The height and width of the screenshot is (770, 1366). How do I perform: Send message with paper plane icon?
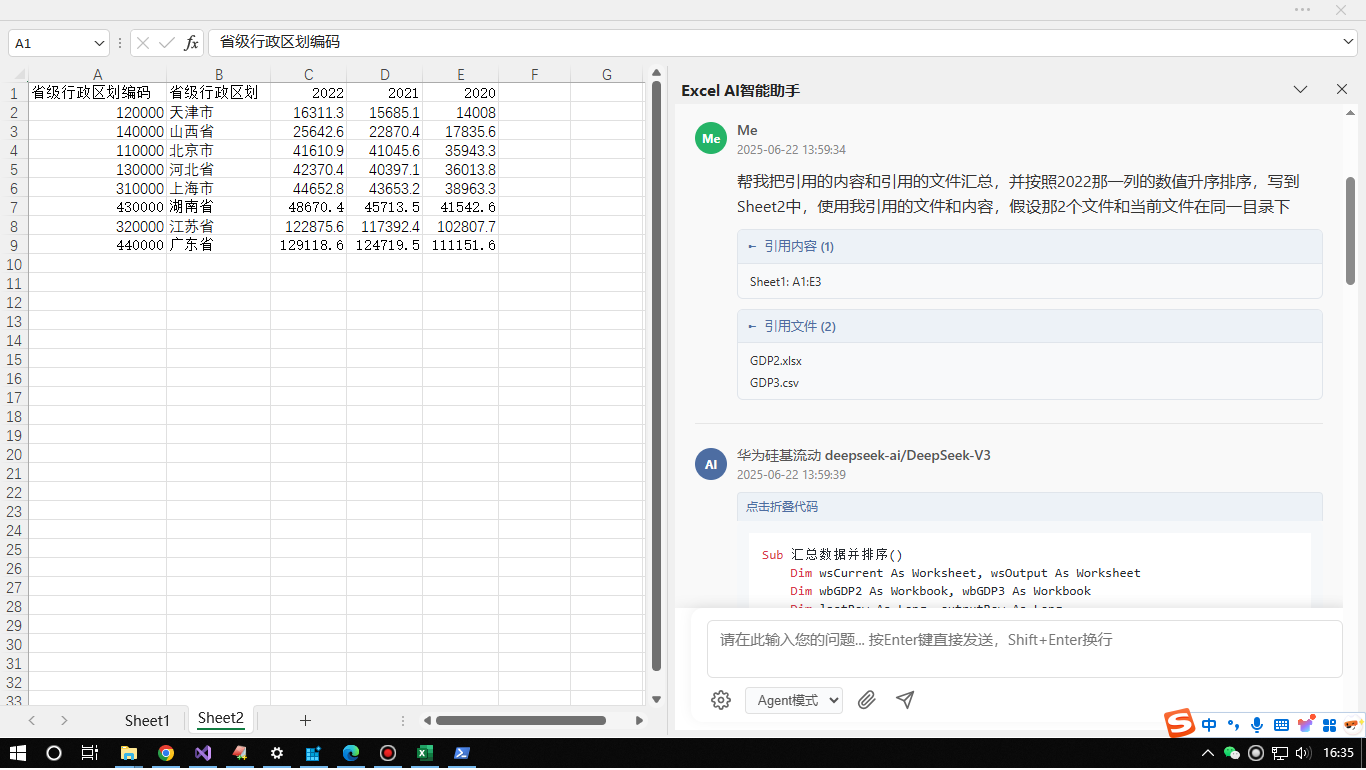(x=905, y=700)
